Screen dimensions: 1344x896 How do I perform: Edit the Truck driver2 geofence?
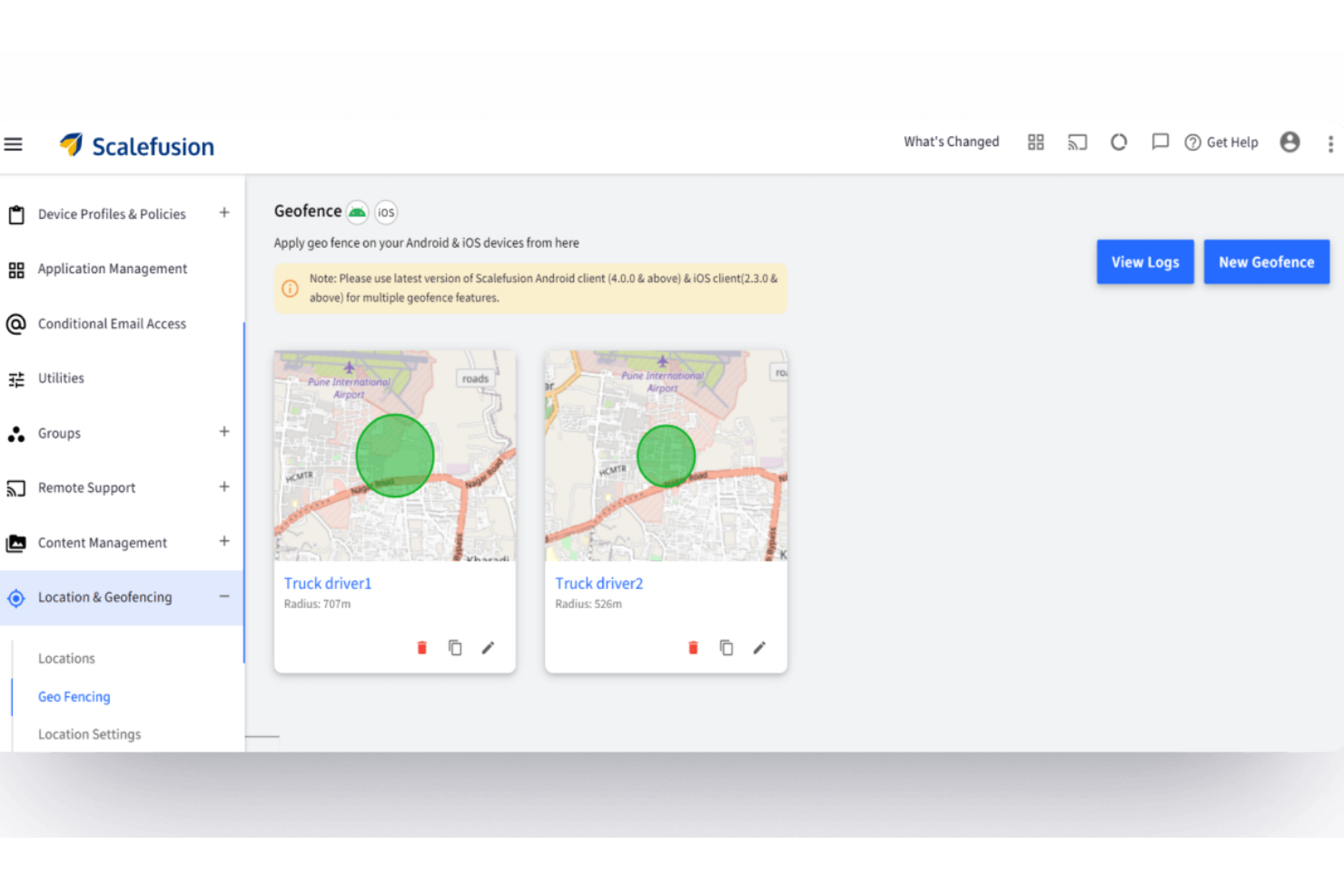click(759, 647)
